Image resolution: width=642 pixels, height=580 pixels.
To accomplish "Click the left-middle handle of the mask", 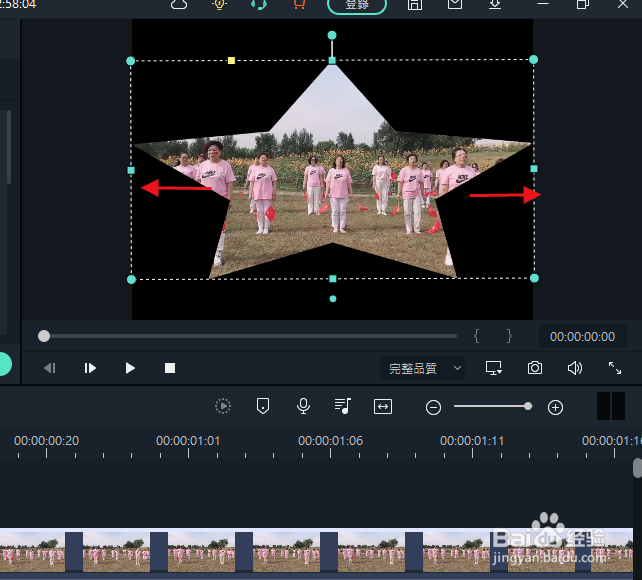I will [131, 170].
